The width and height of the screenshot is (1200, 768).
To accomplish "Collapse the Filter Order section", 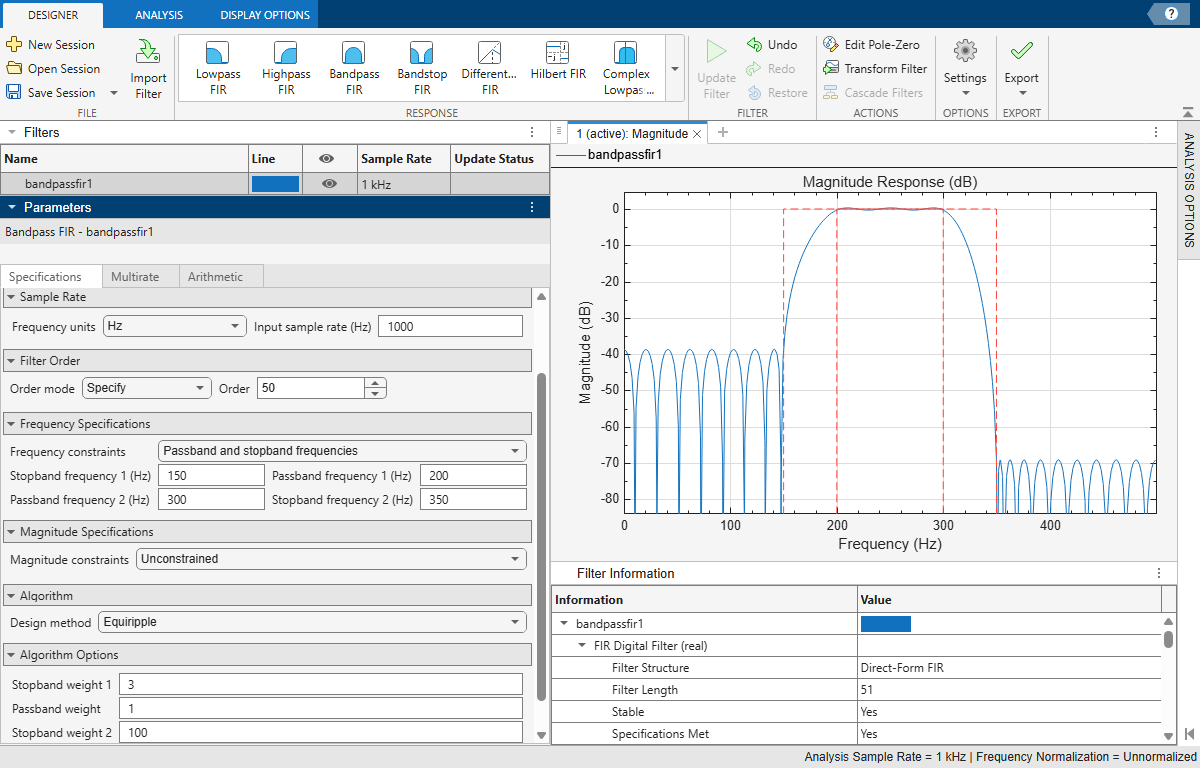I will coord(11,360).
